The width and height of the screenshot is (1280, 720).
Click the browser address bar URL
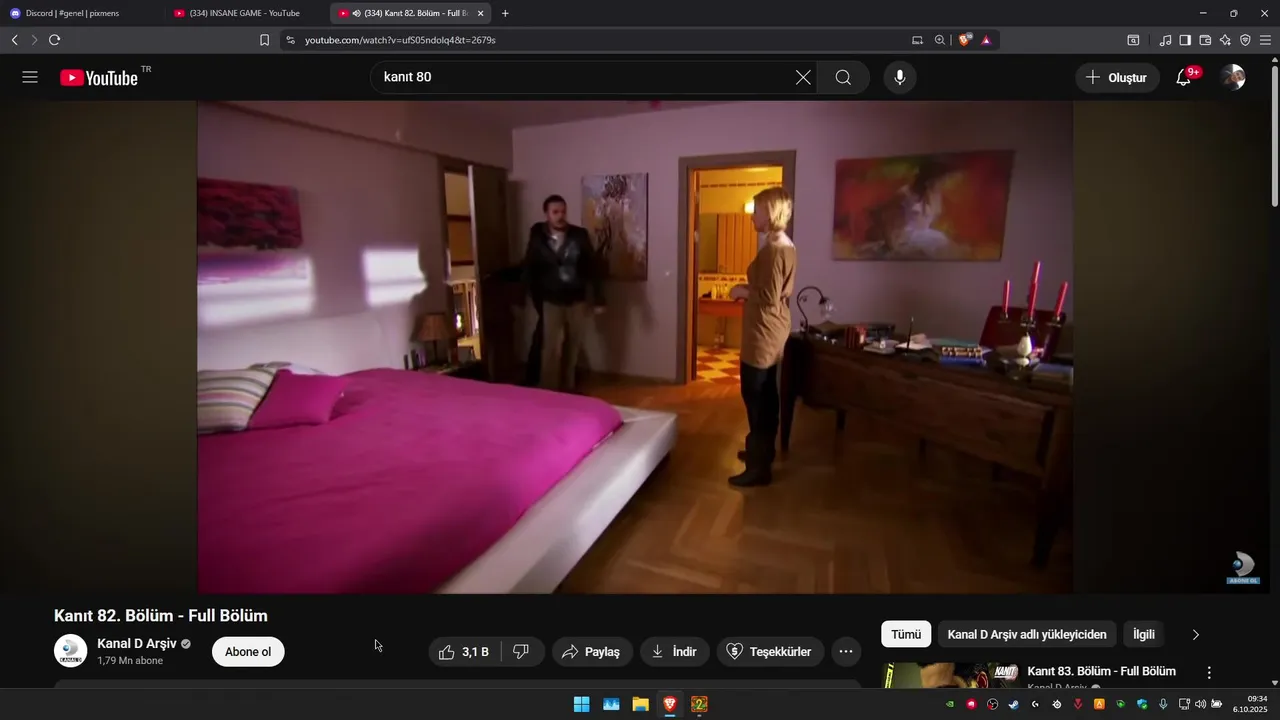400,40
